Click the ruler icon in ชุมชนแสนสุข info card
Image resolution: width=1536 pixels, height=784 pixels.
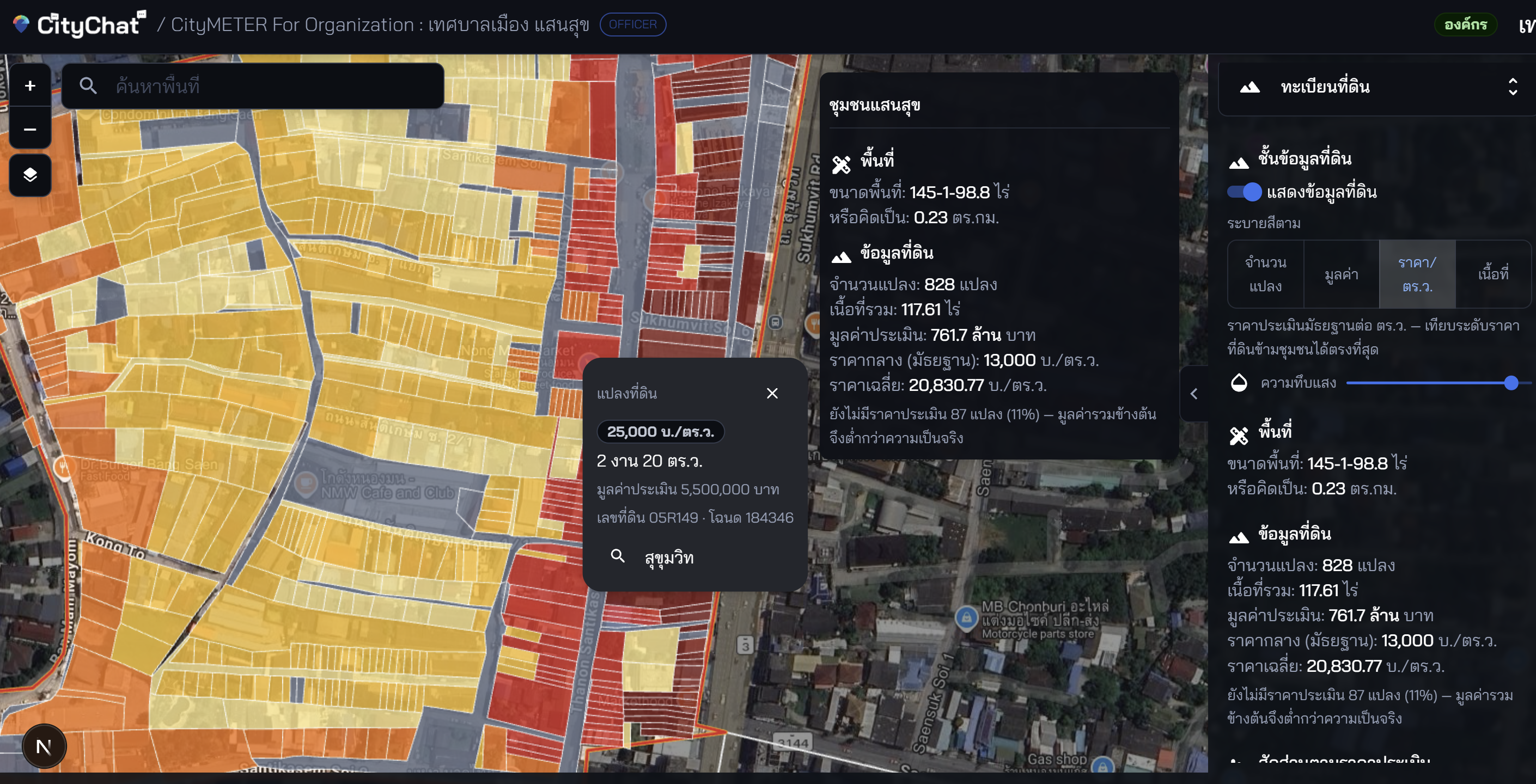(842, 164)
